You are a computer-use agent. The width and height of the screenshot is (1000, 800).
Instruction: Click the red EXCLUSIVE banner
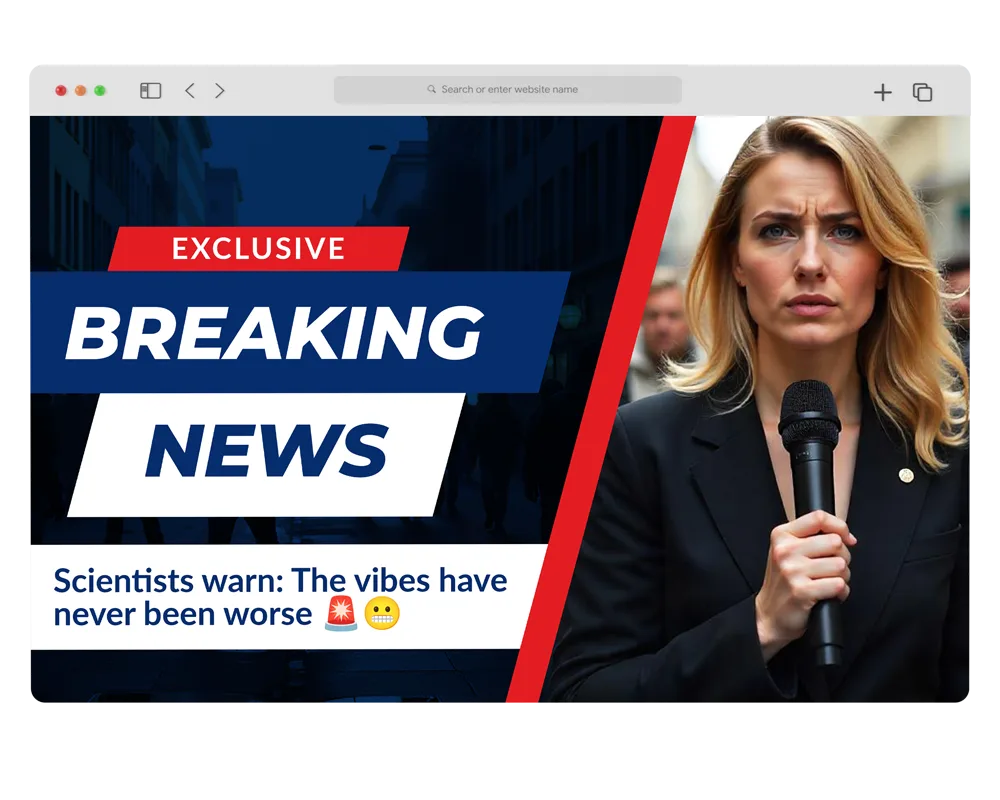pos(258,248)
